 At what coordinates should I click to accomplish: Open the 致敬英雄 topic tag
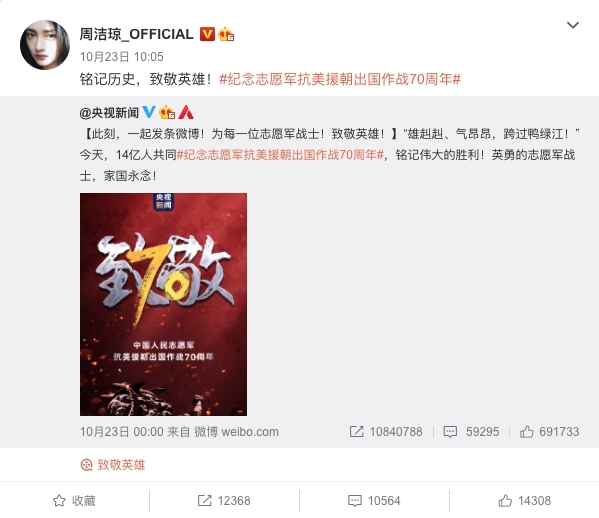(113, 465)
